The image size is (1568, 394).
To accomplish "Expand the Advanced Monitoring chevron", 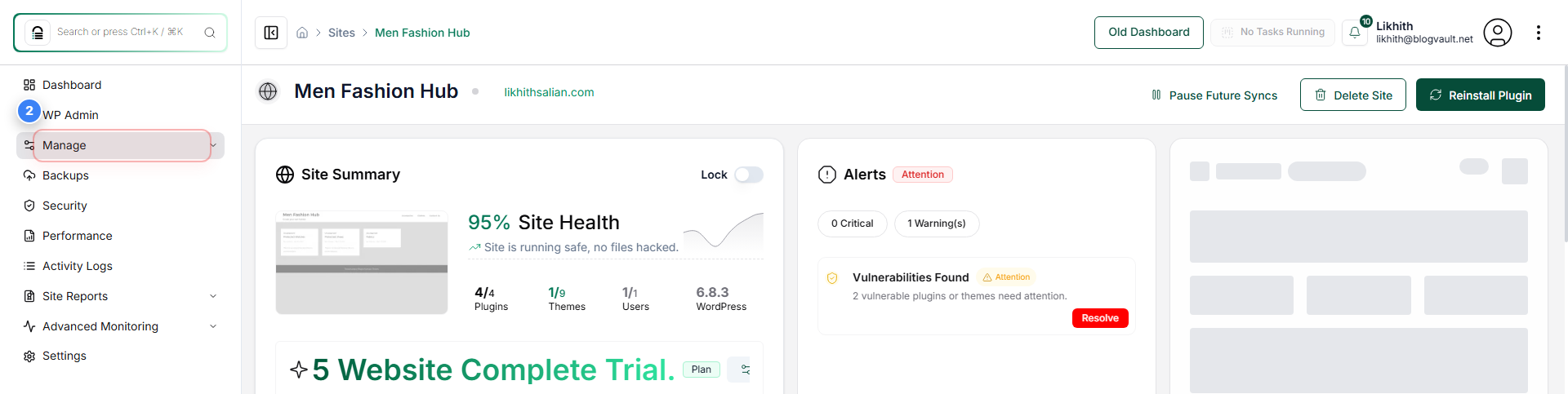I will (x=213, y=326).
